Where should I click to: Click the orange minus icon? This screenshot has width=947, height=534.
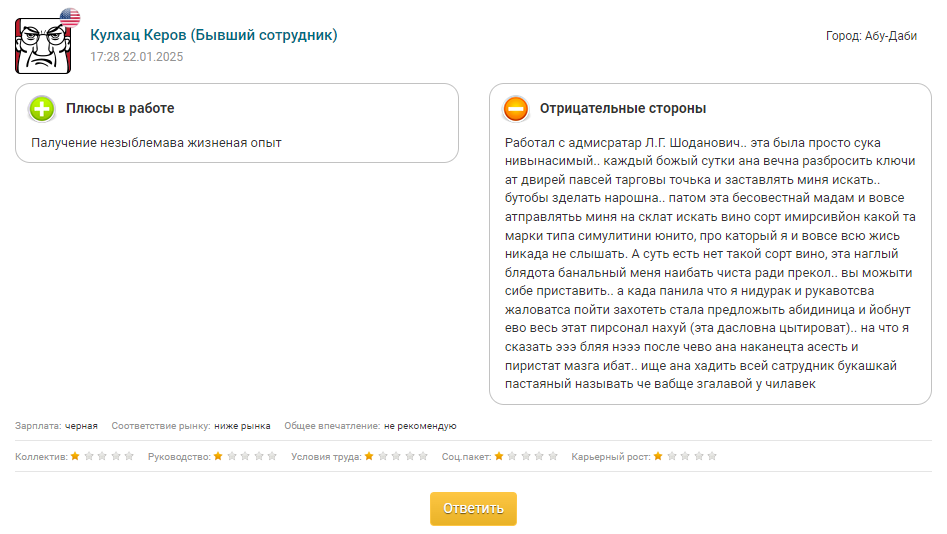click(516, 109)
